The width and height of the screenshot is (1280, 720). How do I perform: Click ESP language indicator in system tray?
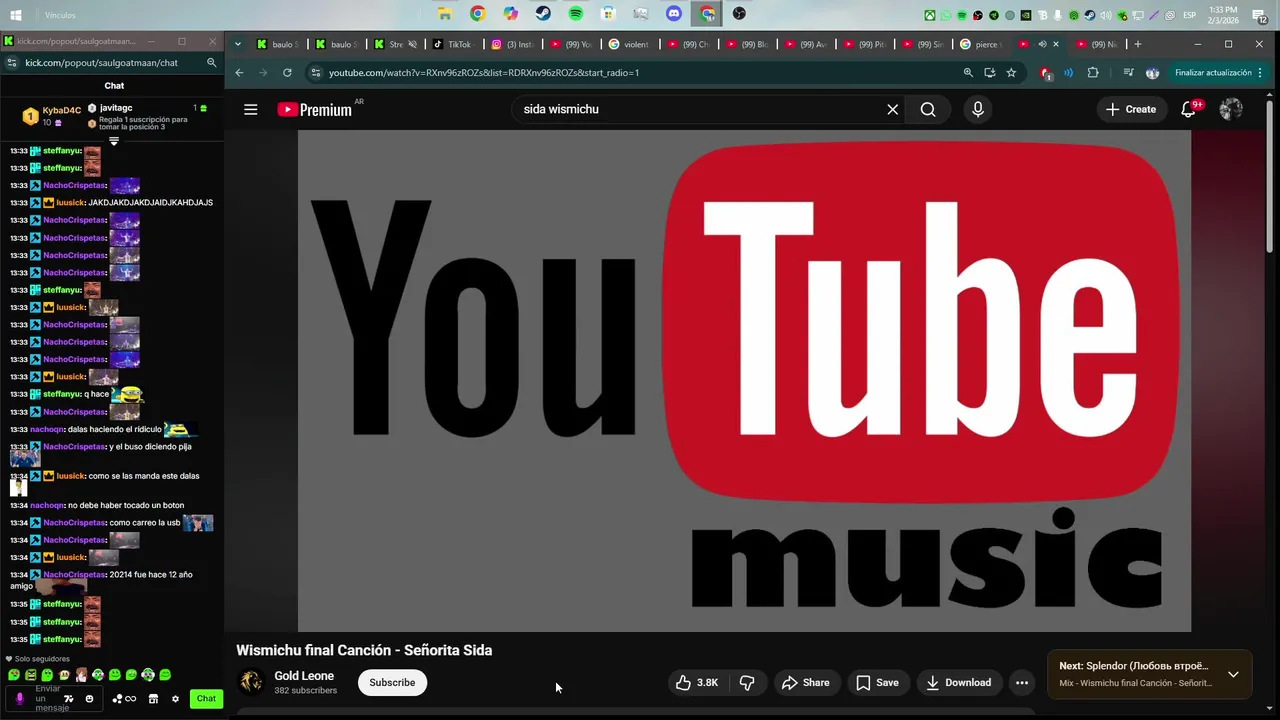click(1190, 15)
